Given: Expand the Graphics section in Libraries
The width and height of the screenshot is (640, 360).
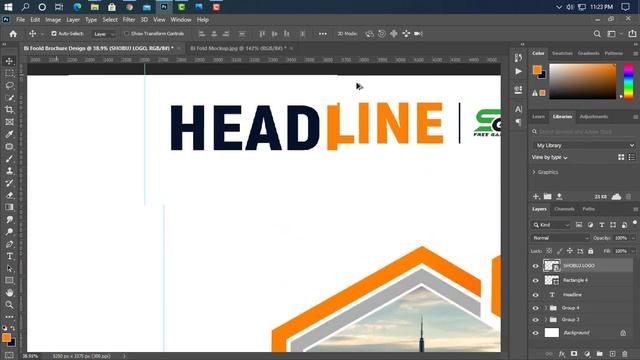Looking at the screenshot, I should click(x=534, y=172).
